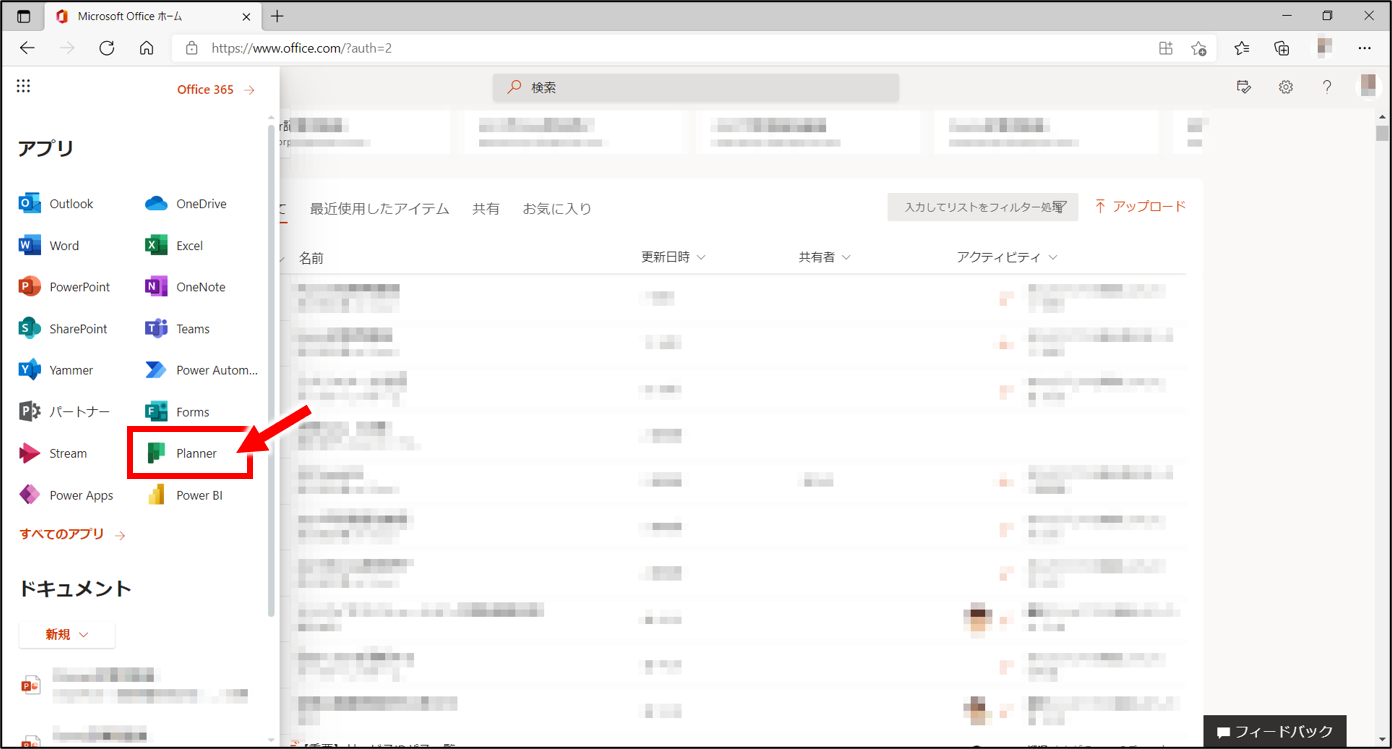Switch to お気に入り tab

click(x=557, y=209)
